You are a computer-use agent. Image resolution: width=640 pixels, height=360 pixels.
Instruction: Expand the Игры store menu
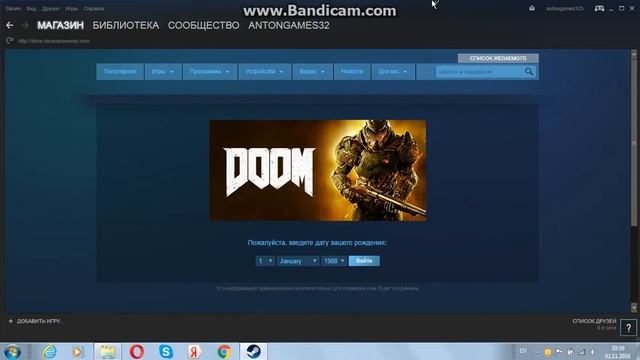163,71
